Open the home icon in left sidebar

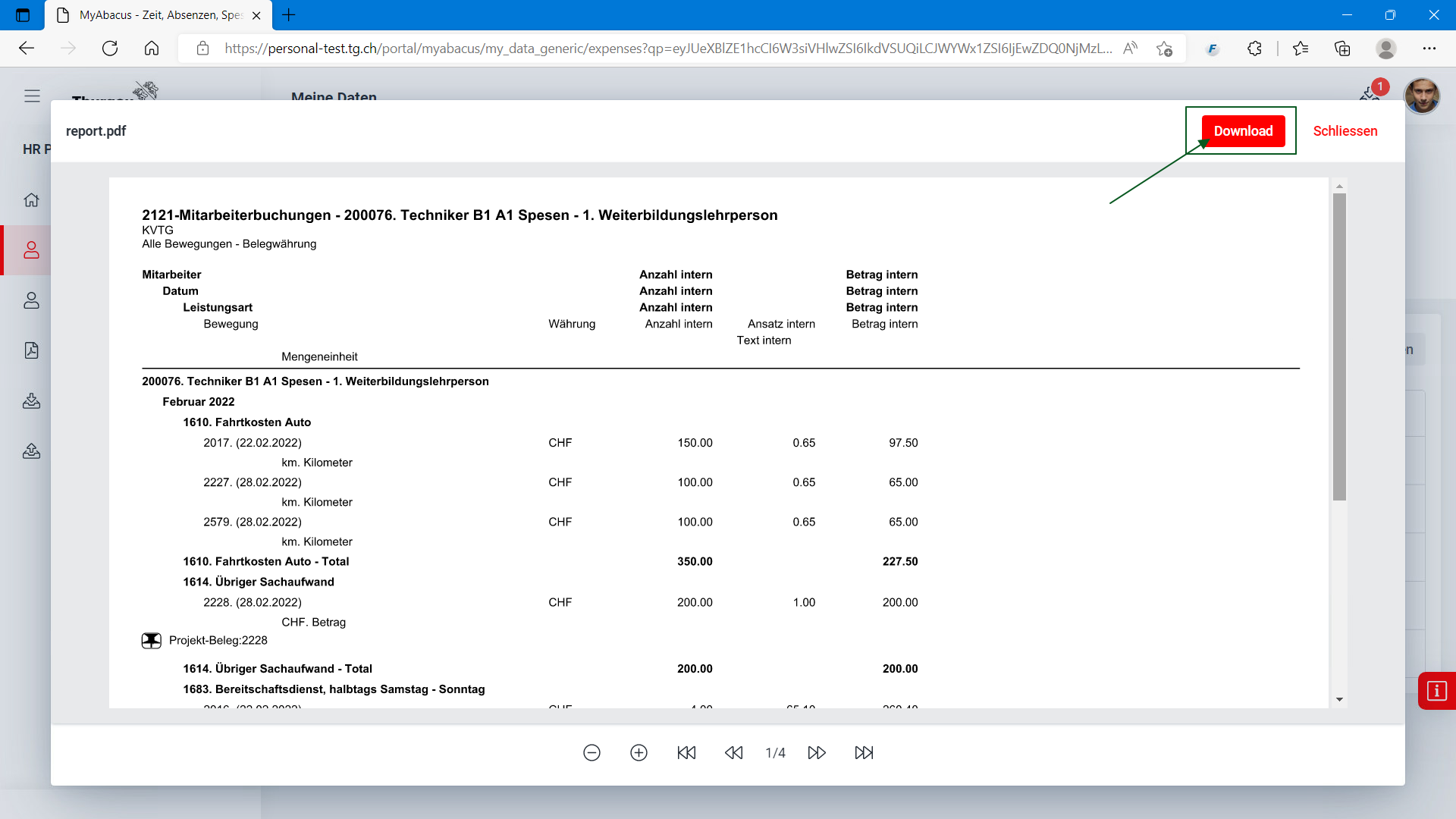tap(31, 200)
